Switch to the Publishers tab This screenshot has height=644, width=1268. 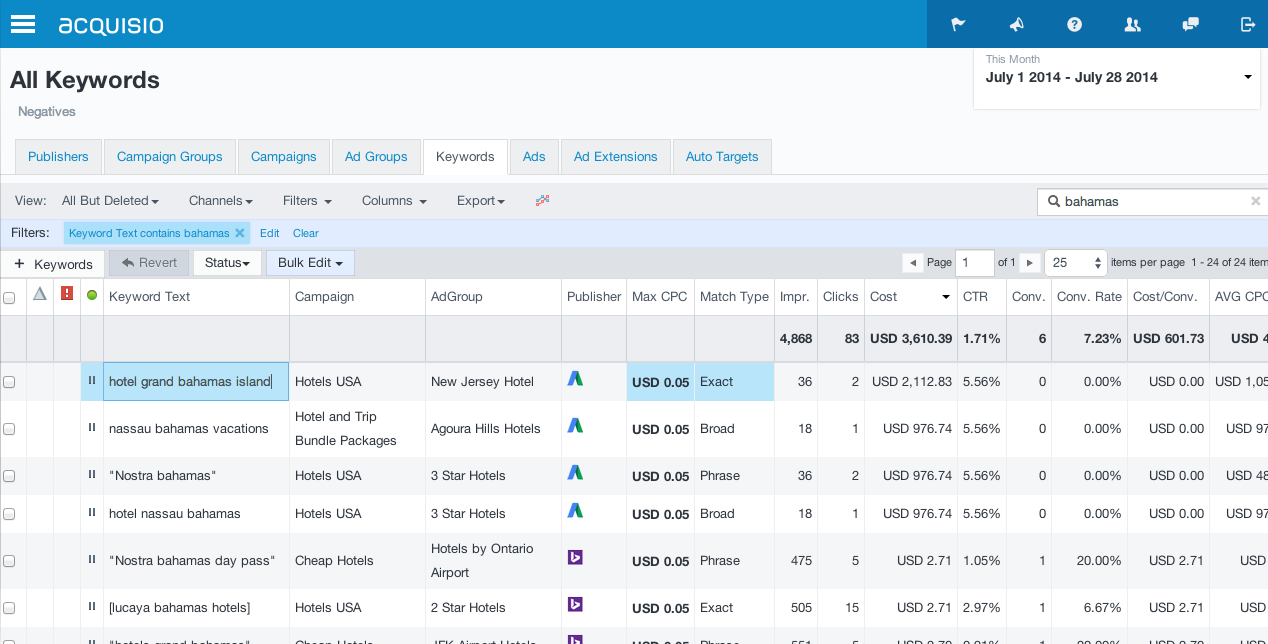click(58, 157)
